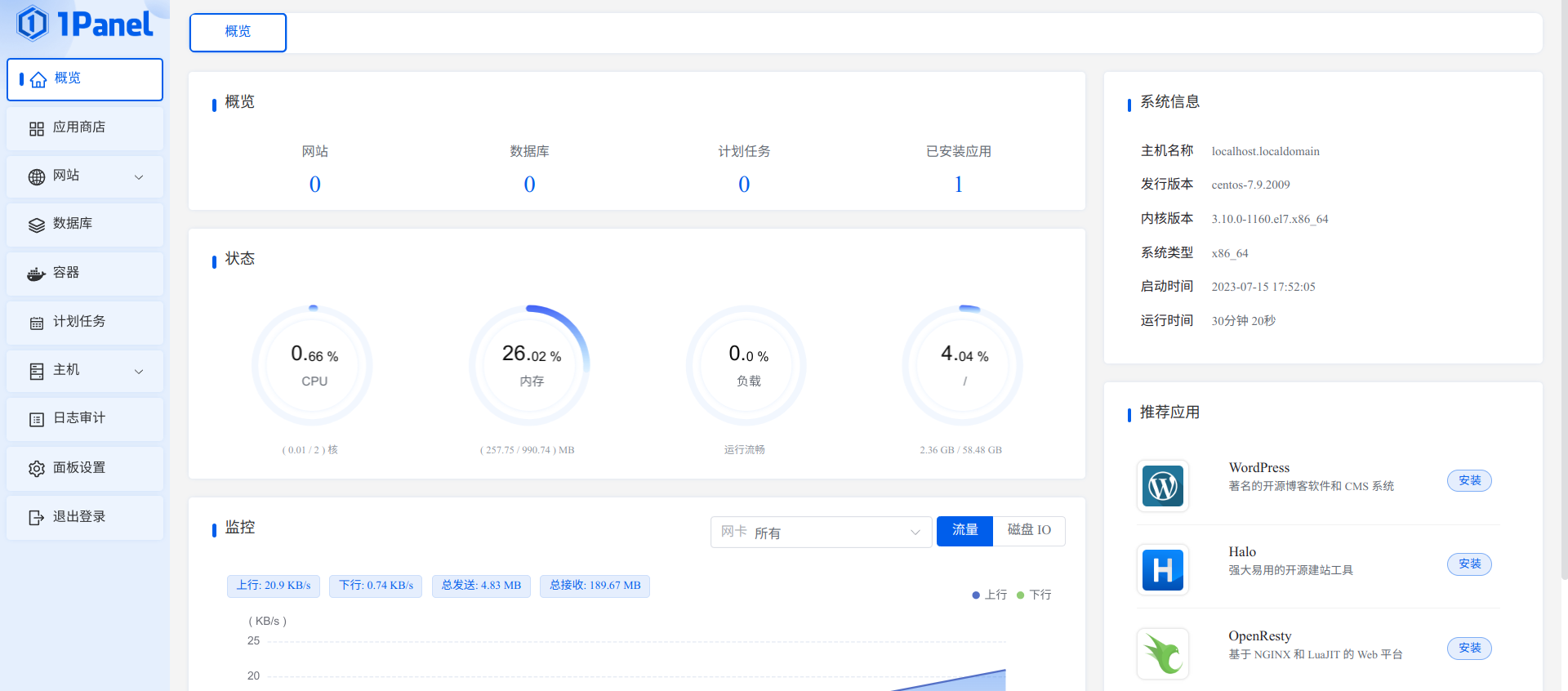The width and height of the screenshot is (1568, 691).
Task: Click the page vertical scrollbar
Action: 1563,290
